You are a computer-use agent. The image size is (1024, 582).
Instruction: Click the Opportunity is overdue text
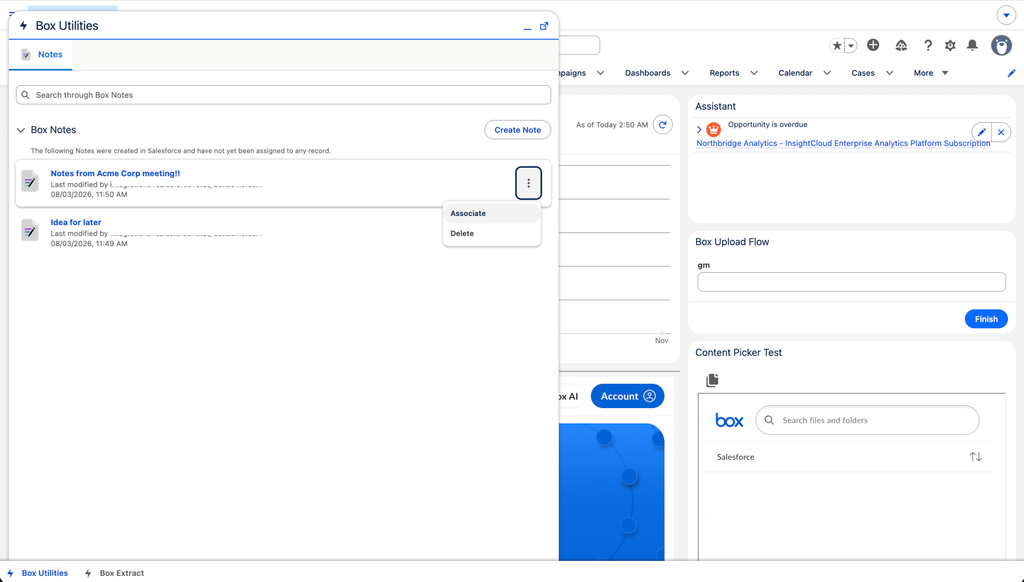pyautogui.click(x=767, y=124)
